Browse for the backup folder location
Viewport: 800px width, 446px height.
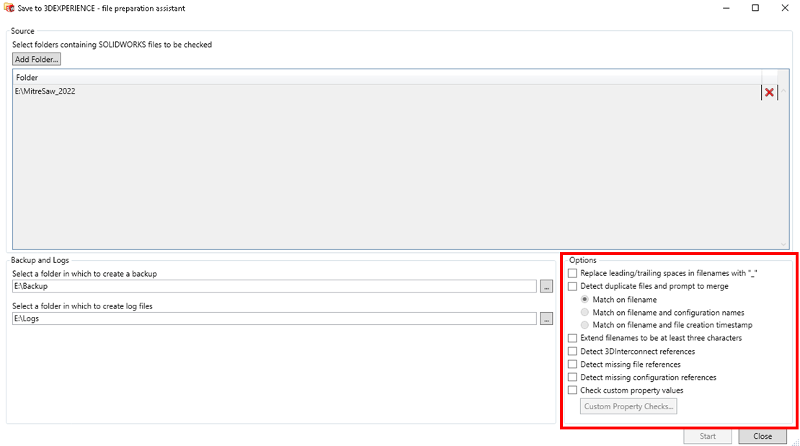point(546,286)
